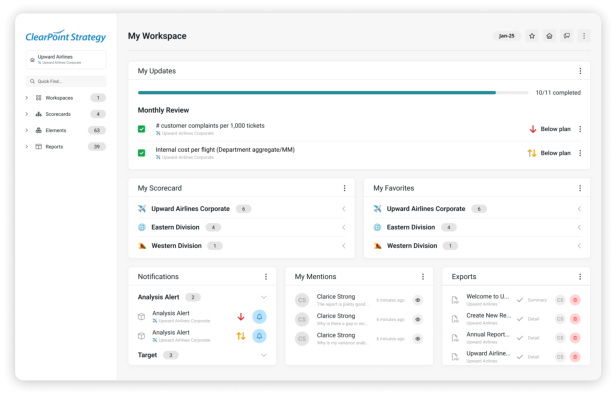Expand Elements in the sidebar
The width and height of the screenshot is (616, 396).
(27, 130)
